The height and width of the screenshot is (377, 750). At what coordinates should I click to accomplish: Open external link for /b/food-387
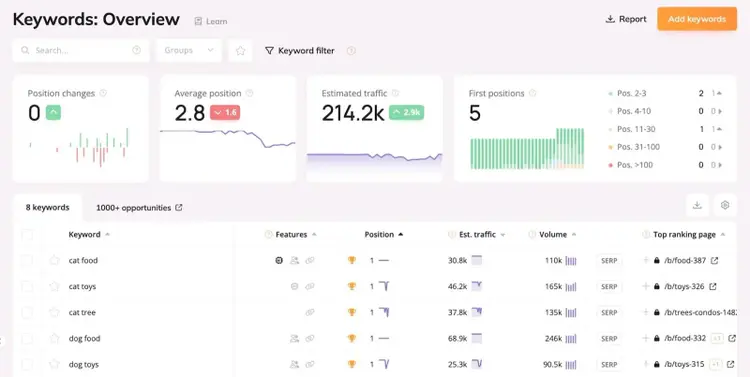[x=714, y=261]
